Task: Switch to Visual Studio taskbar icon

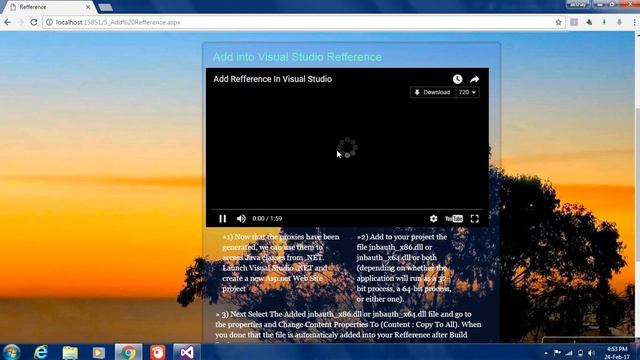Action: coord(187,352)
